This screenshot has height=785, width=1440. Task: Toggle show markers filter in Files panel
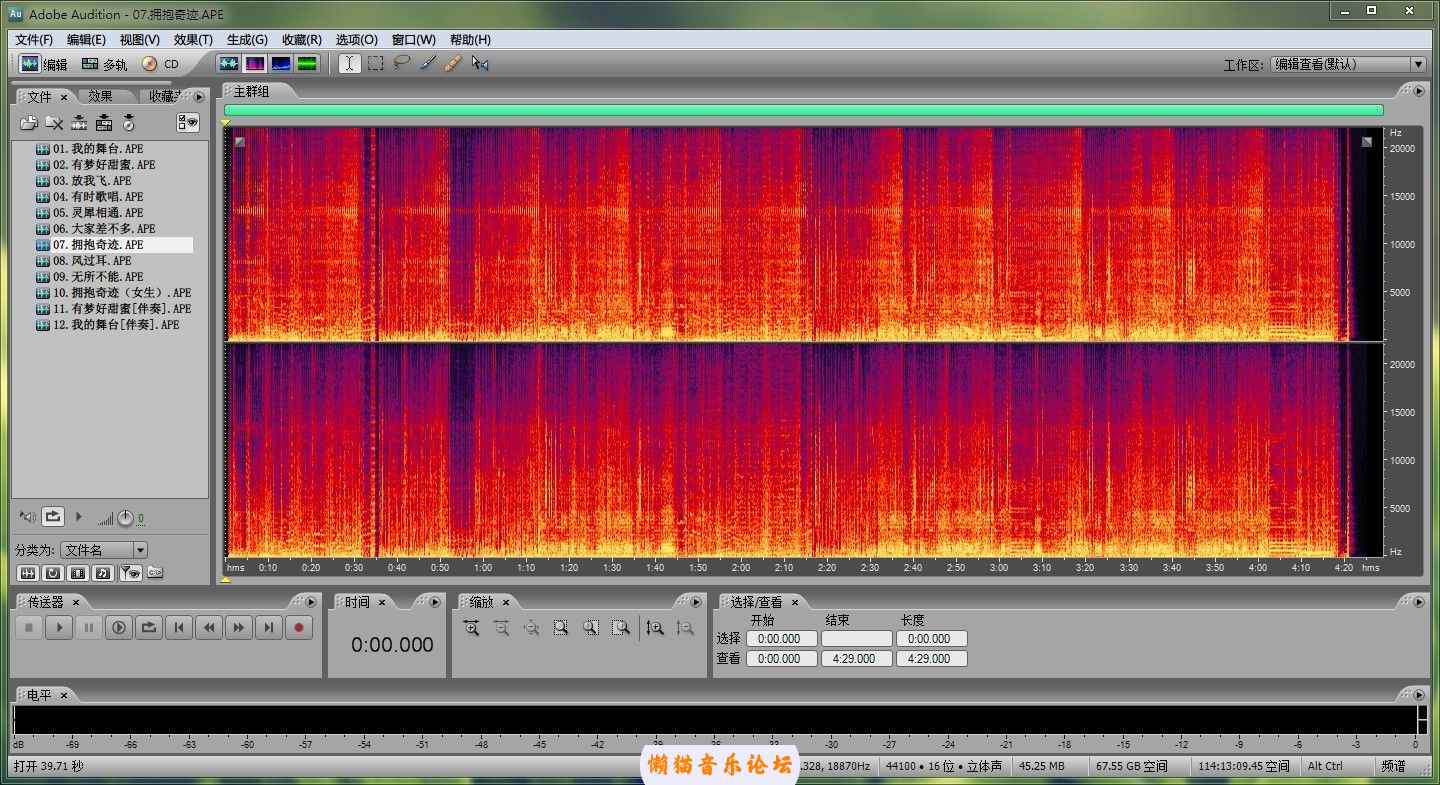[130, 573]
